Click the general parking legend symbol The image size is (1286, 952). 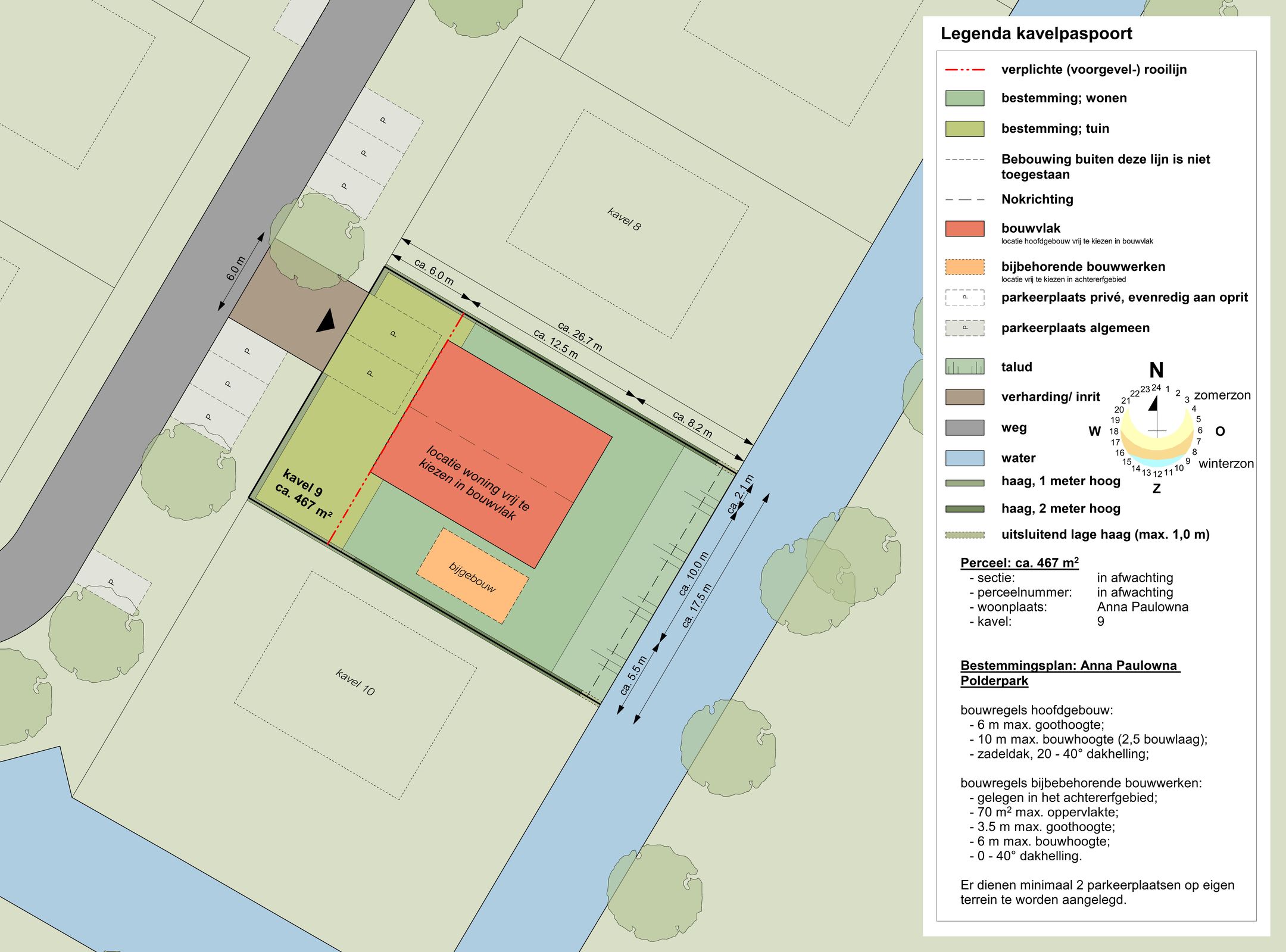point(964,328)
